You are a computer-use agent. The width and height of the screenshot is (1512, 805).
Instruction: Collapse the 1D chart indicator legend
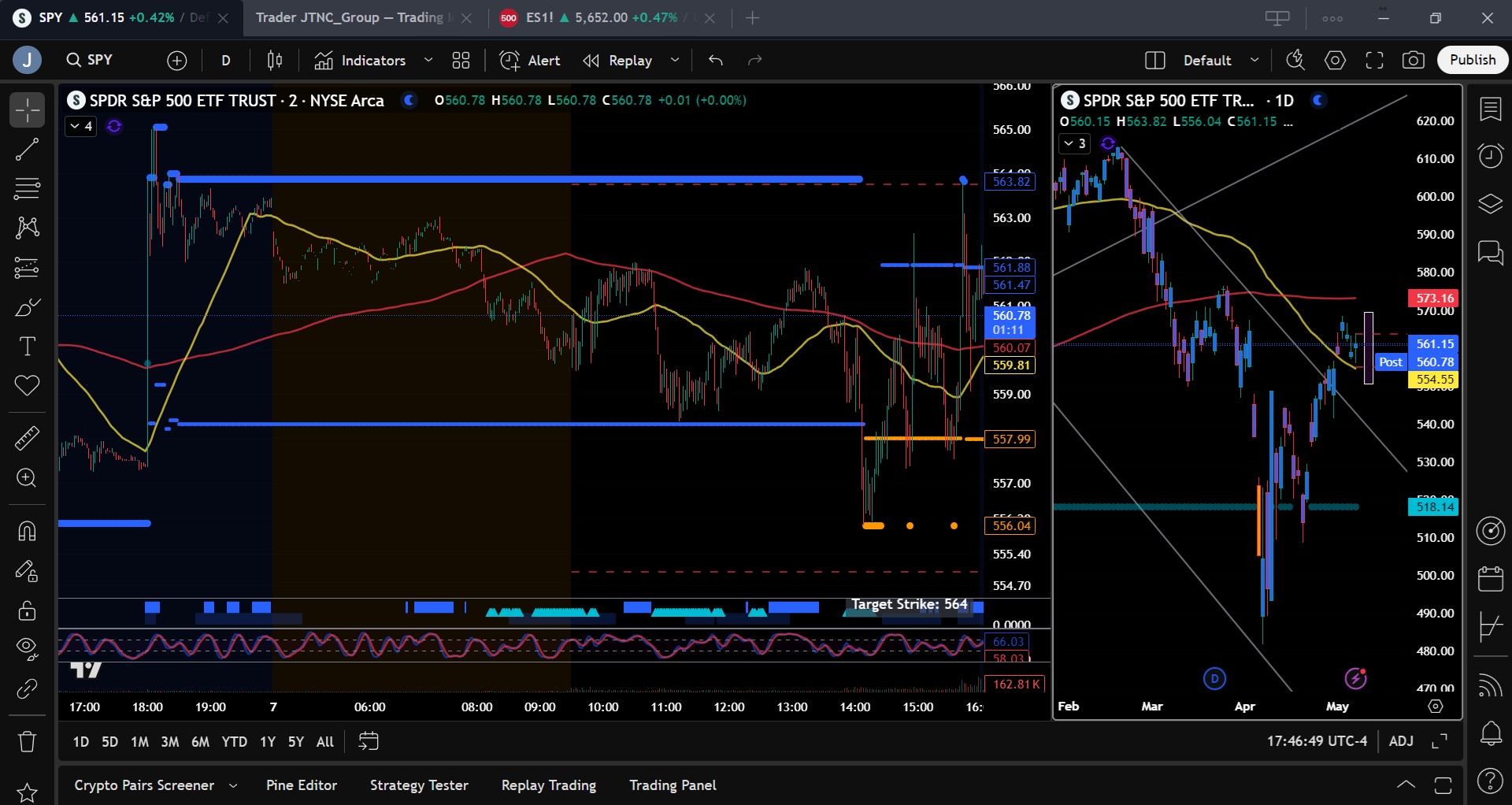1075,143
